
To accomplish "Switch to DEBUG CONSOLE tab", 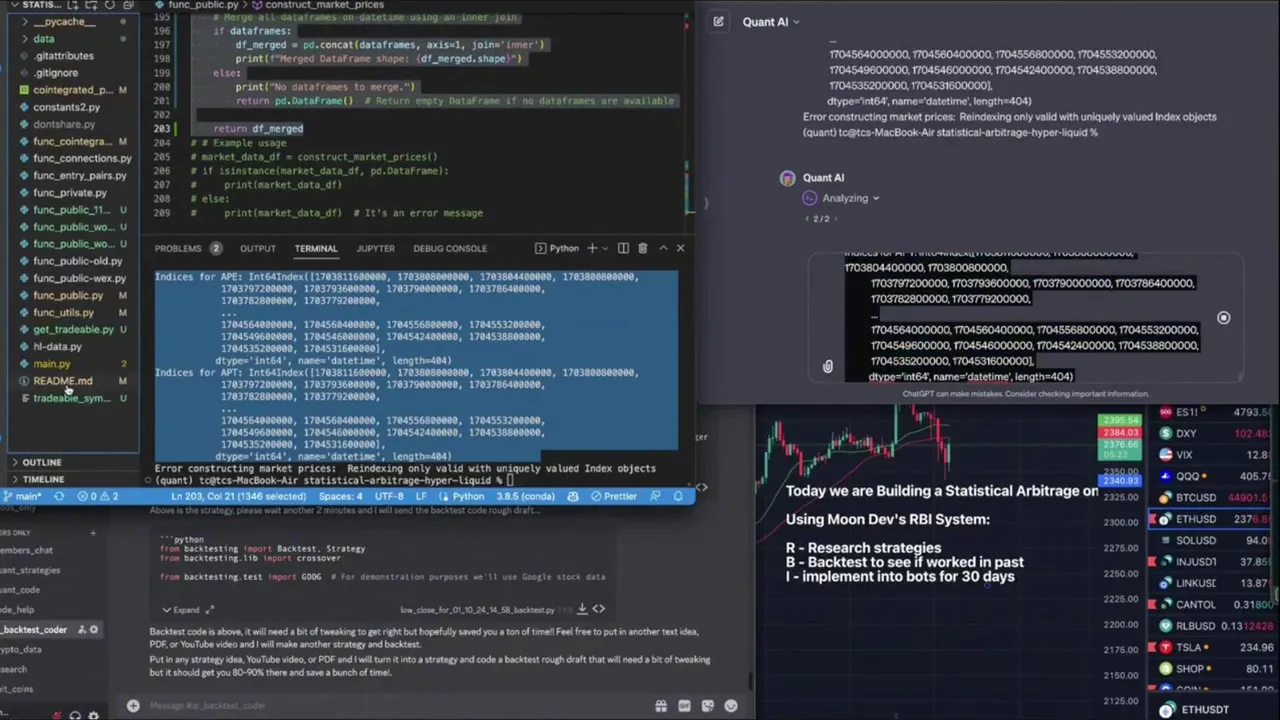I will (x=450, y=248).
